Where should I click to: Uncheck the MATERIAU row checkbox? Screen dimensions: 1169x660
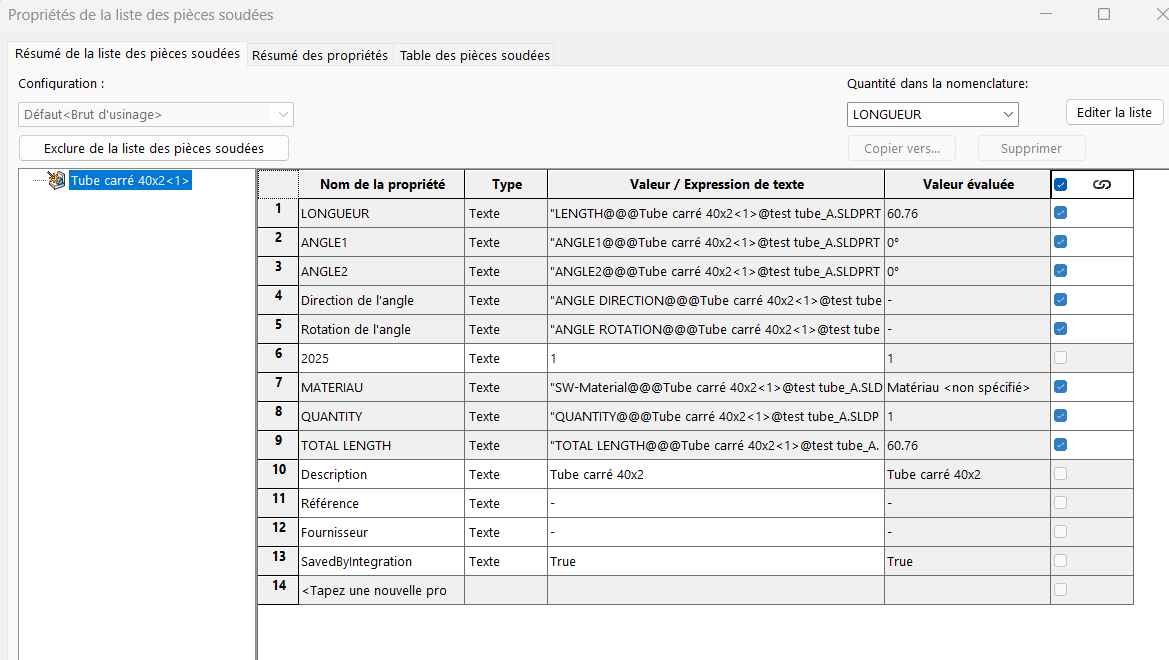[1060, 387]
